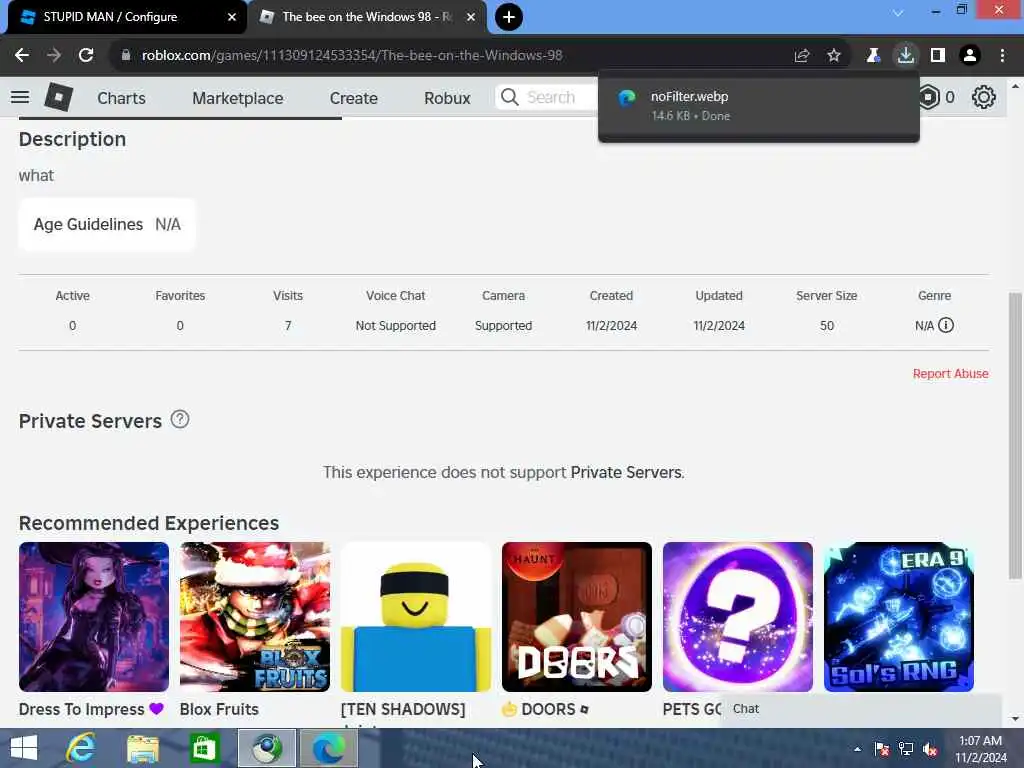Open a new browser tab
The image size is (1024, 768).
(x=509, y=17)
